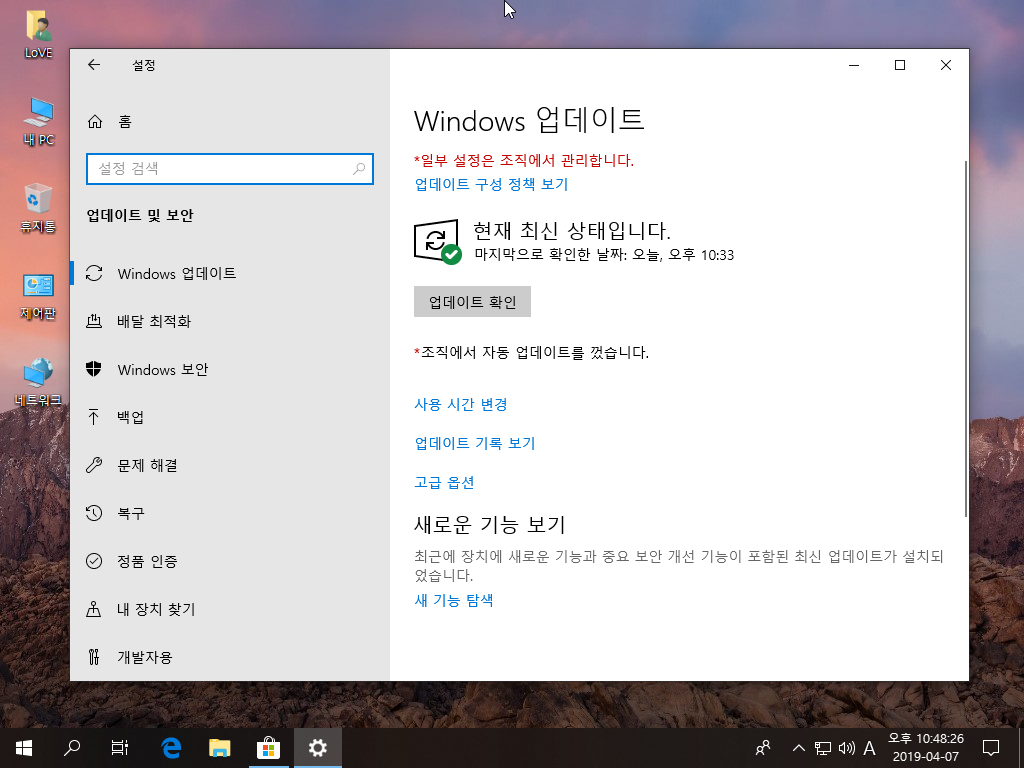Image resolution: width=1024 pixels, height=768 pixels.
Task: Select the 제어판 control panel desktop icon
Action: [38, 296]
